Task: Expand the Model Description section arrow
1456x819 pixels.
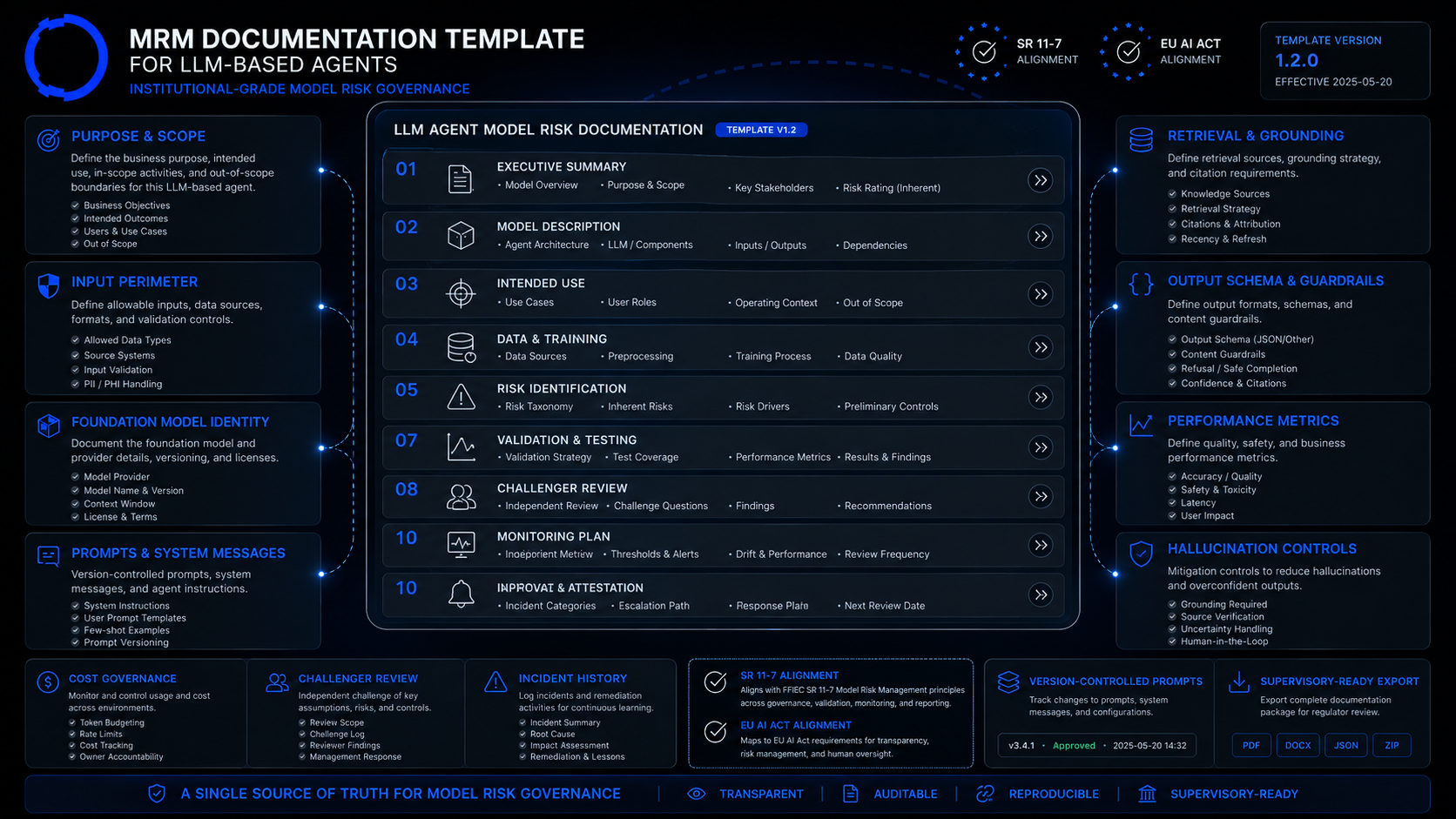Action: (1041, 236)
